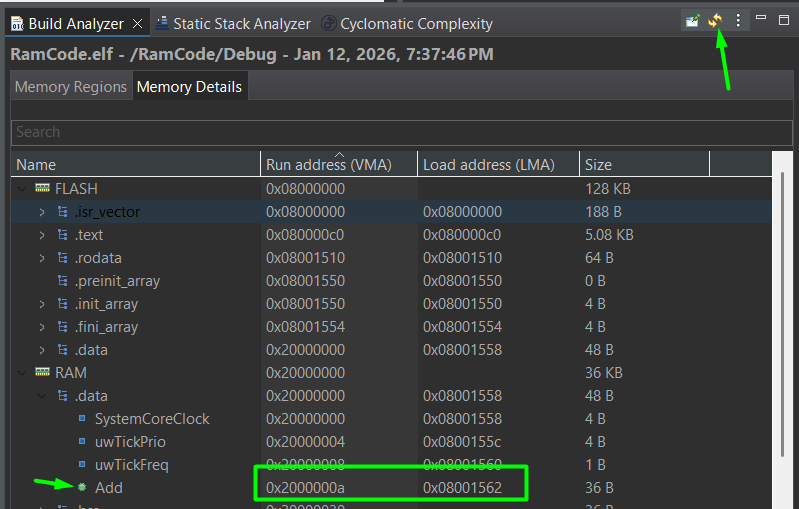Expand the .rodata section
799x509 pixels.
(41, 258)
